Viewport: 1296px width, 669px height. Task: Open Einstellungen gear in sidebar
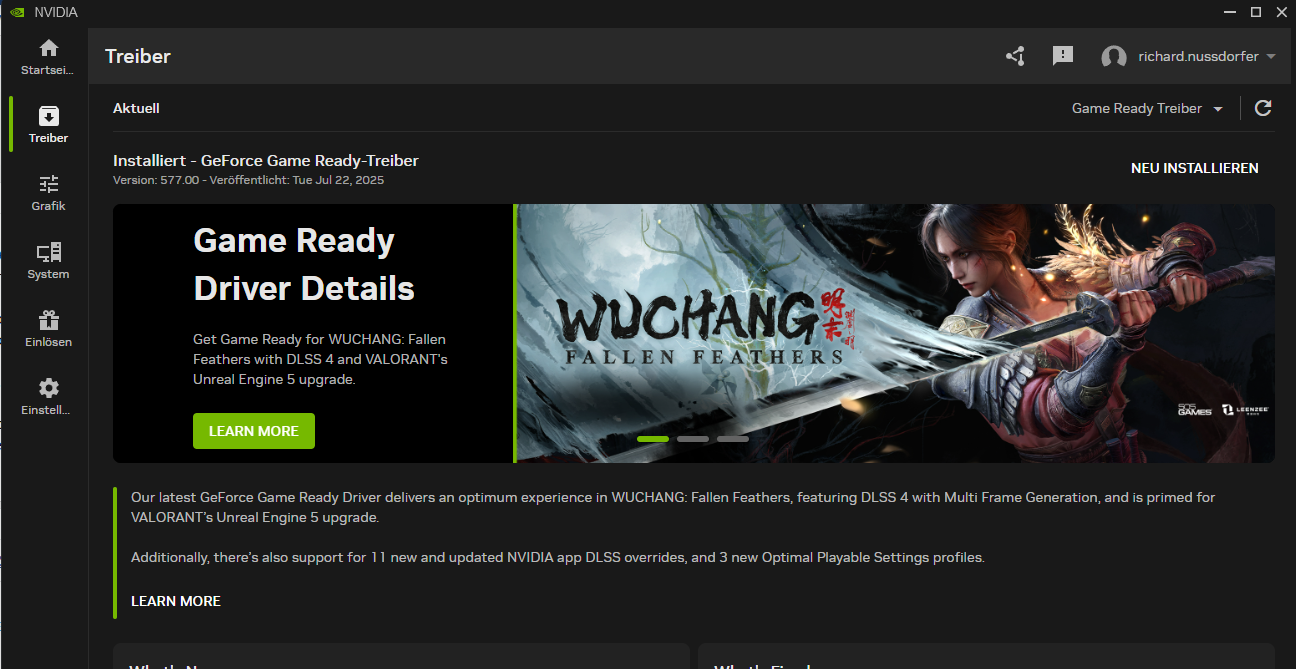coord(48,397)
